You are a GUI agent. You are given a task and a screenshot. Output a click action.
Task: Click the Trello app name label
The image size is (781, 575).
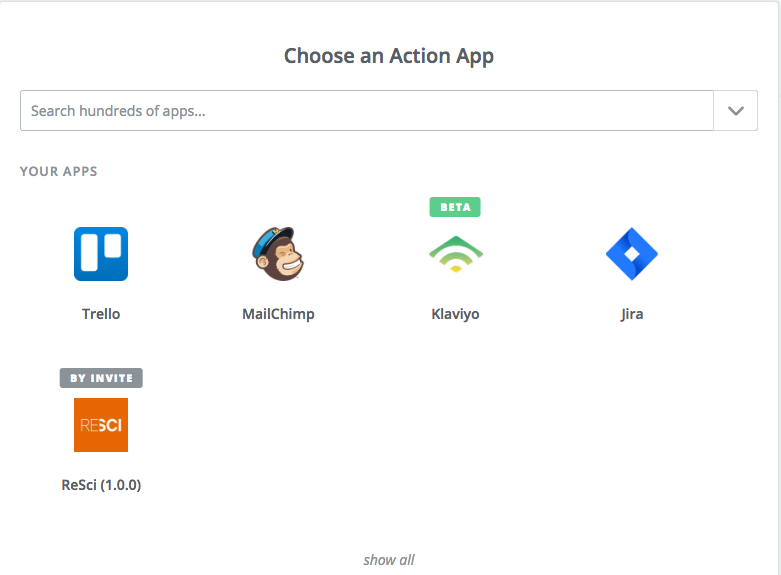[101, 314]
